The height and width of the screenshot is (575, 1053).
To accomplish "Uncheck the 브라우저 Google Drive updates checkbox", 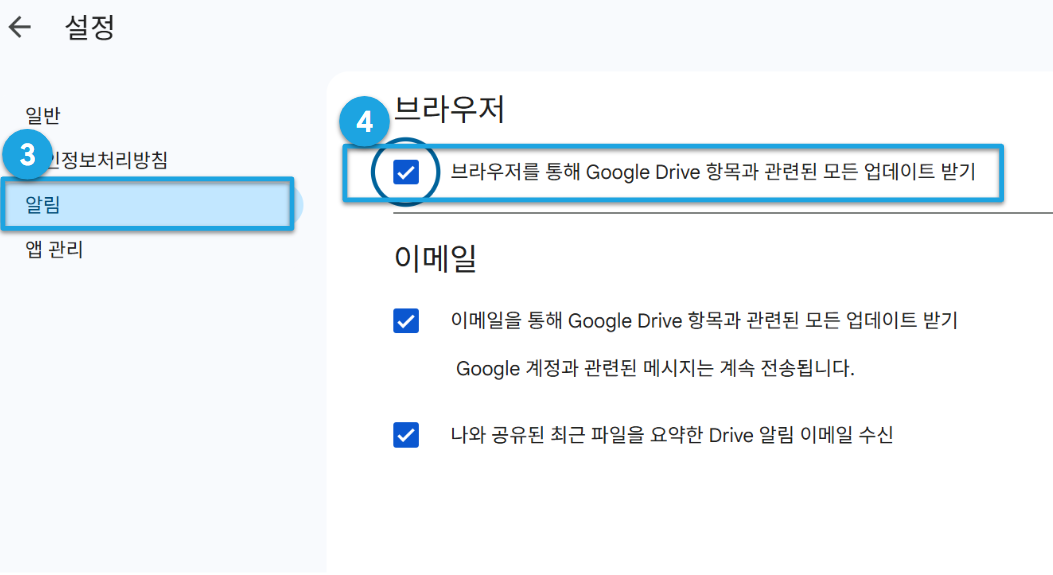I will [x=406, y=172].
